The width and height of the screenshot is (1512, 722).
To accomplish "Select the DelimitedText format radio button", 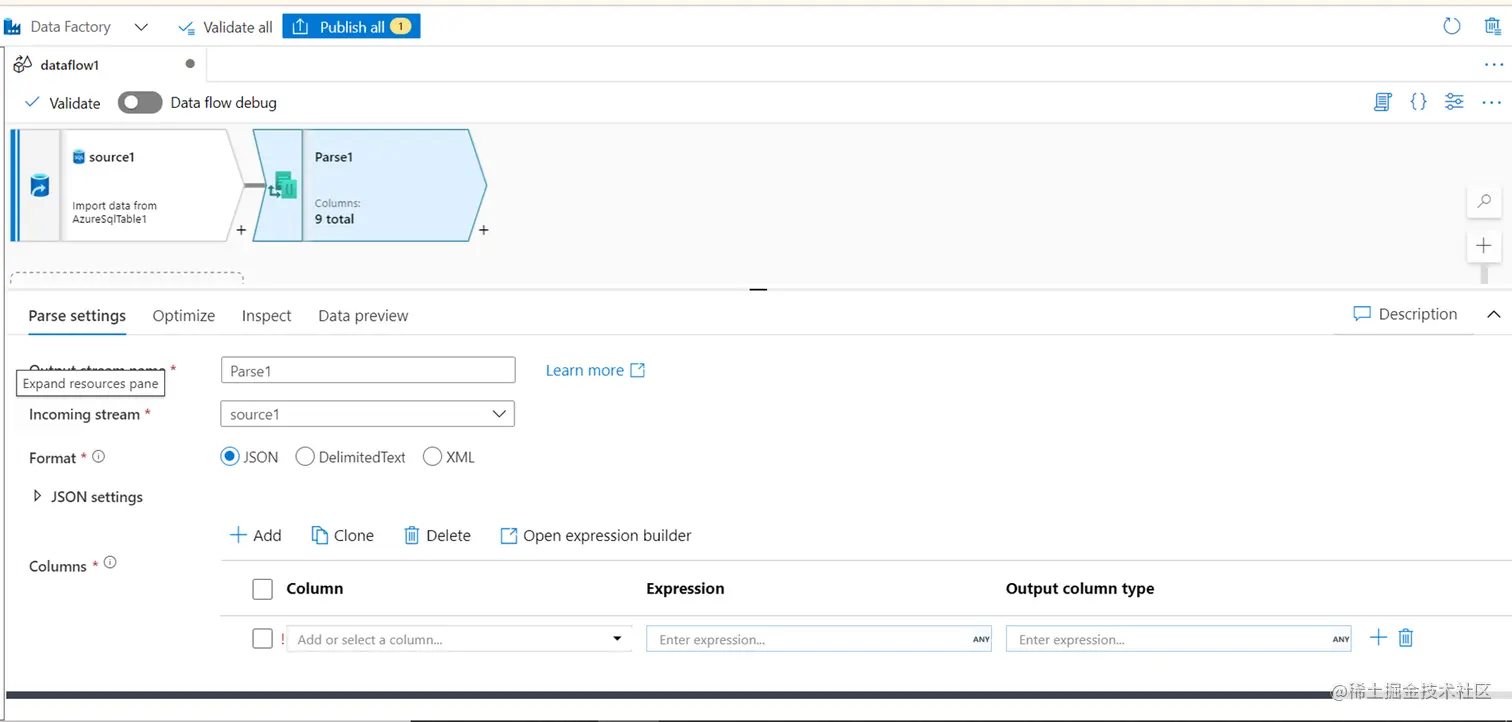I will click(305, 457).
